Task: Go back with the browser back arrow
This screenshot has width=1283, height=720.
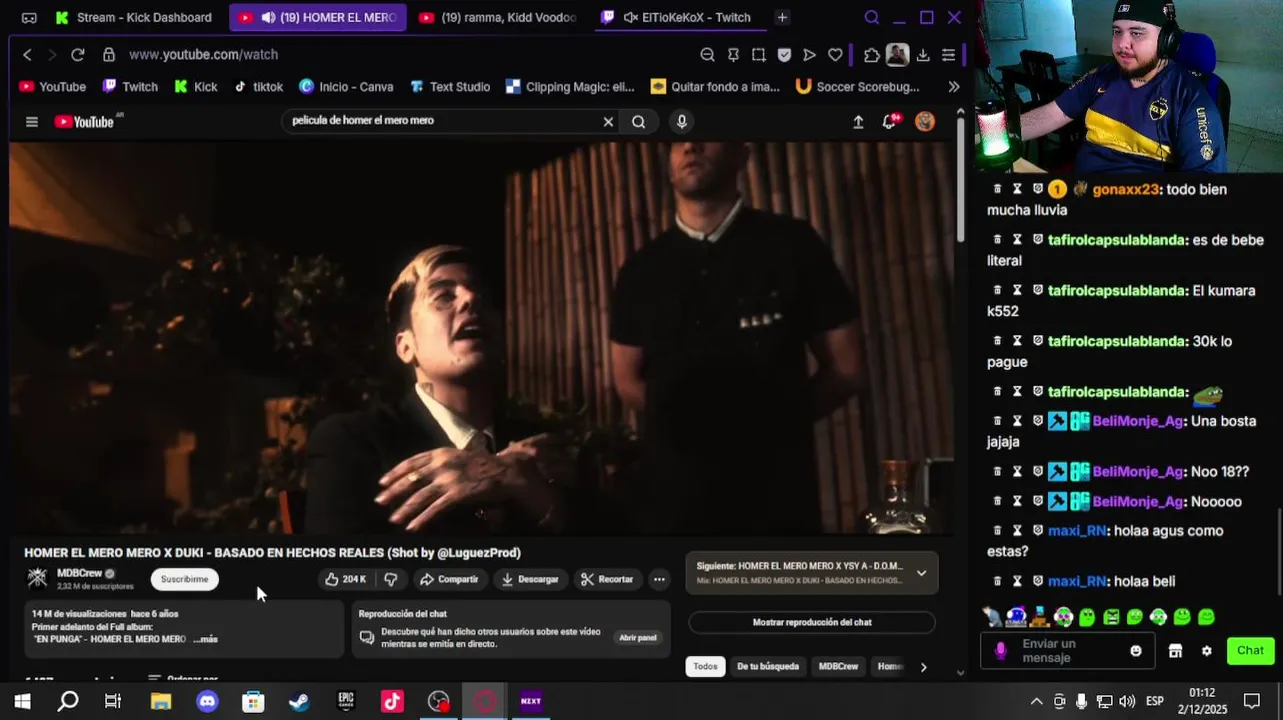Action: pyautogui.click(x=27, y=55)
